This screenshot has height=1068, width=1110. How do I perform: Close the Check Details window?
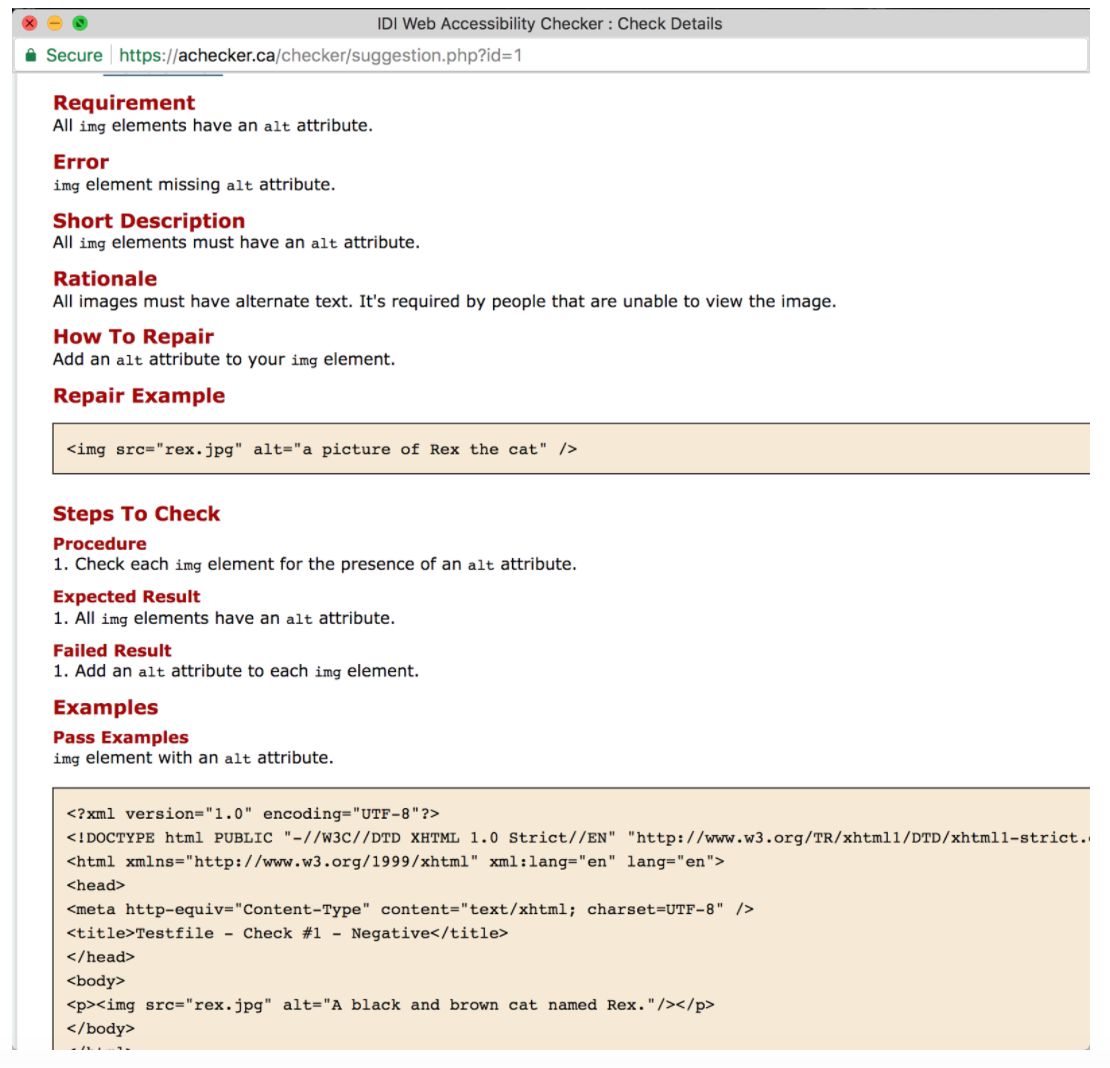[x=30, y=23]
